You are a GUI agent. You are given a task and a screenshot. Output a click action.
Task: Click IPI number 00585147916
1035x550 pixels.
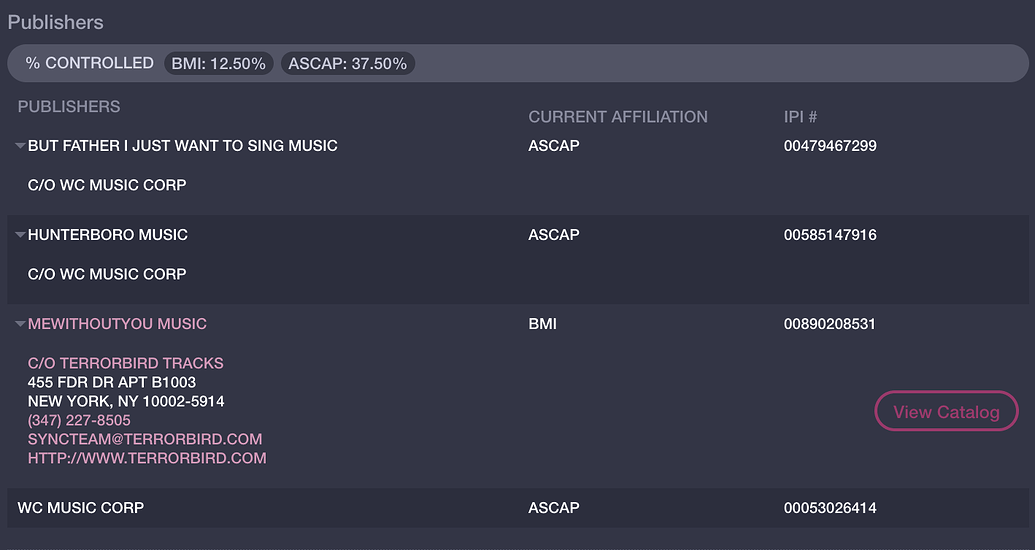click(x=830, y=235)
